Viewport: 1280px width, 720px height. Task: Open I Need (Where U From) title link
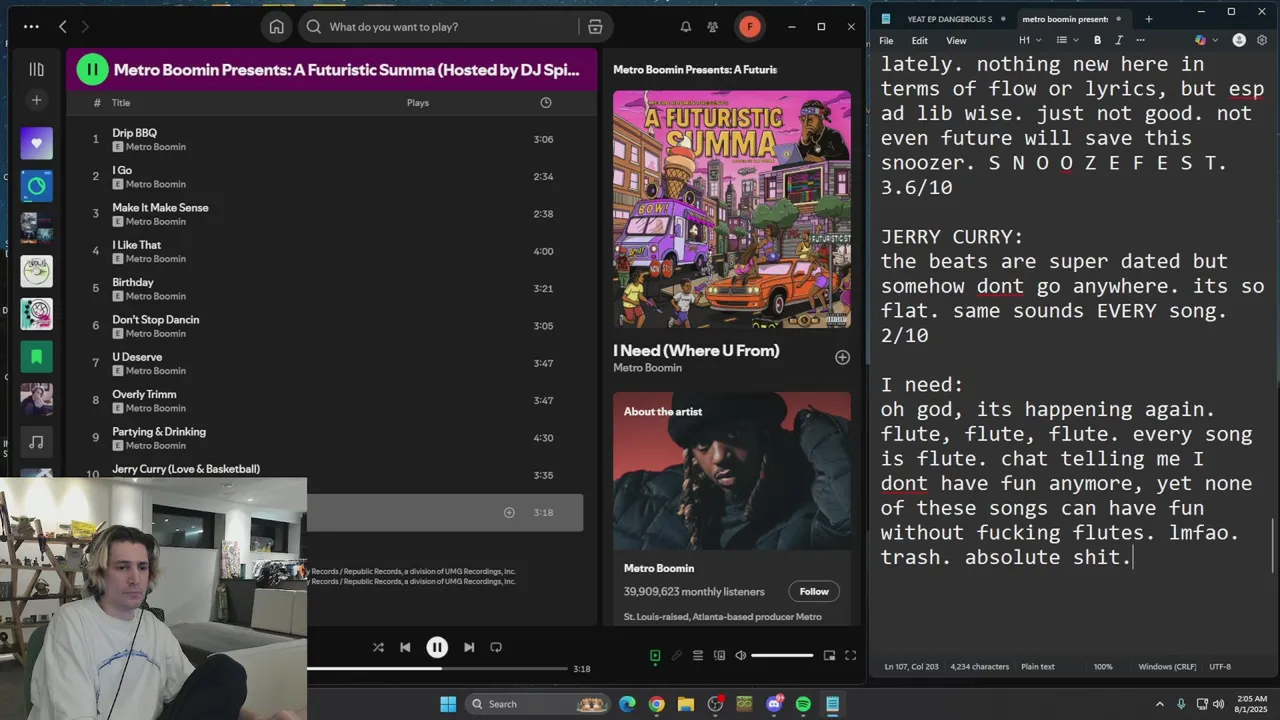(x=696, y=351)
